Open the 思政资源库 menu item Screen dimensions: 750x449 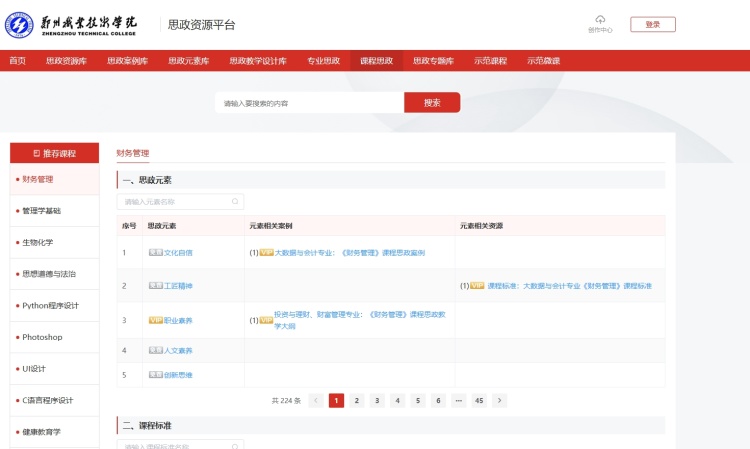(x=66, y=61)
